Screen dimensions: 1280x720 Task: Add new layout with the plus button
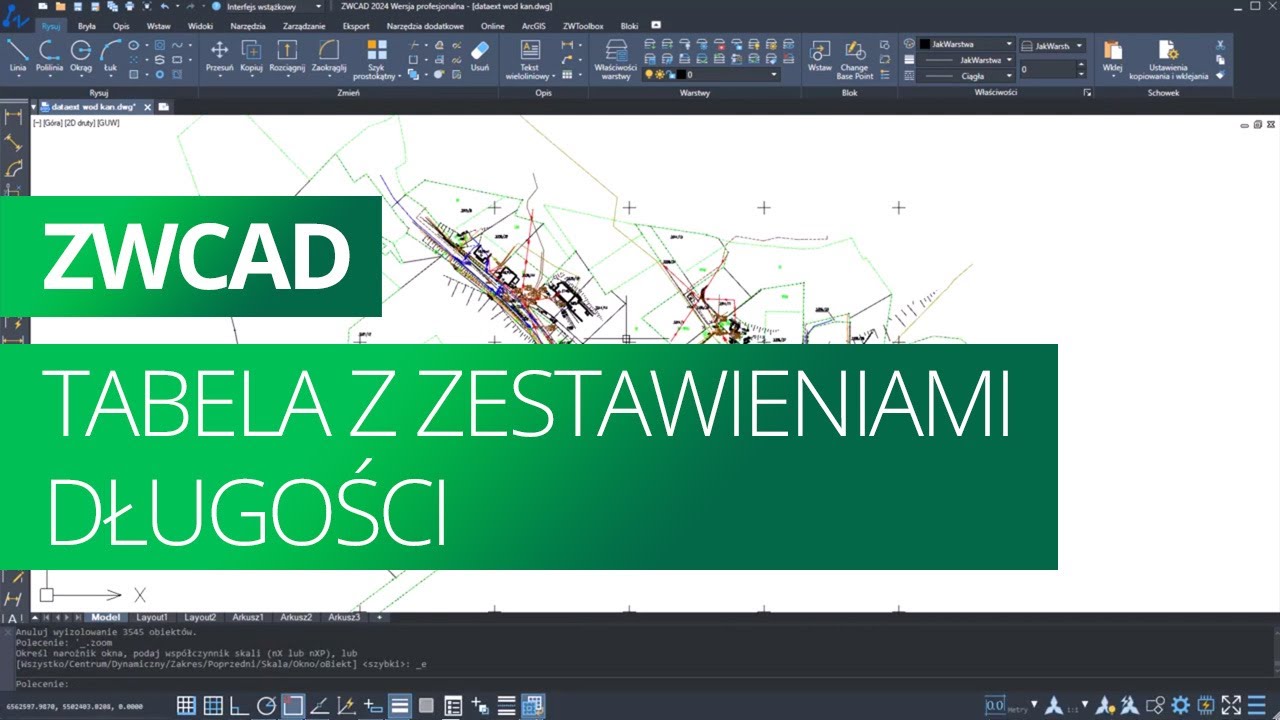point(379,617)
